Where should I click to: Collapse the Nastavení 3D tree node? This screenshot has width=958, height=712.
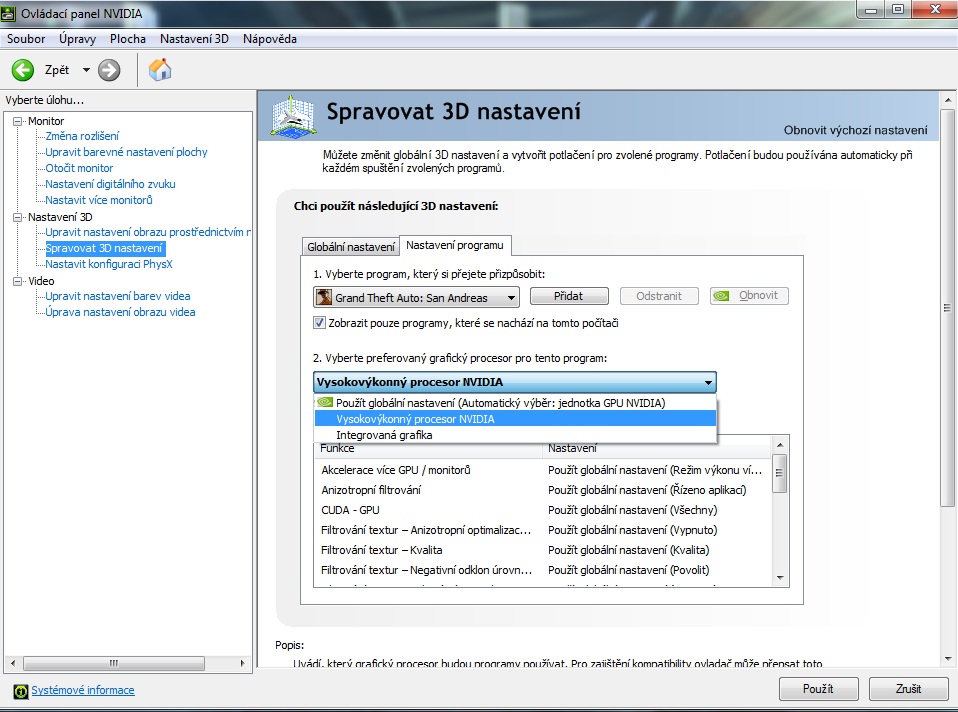(x=18, y=217)
